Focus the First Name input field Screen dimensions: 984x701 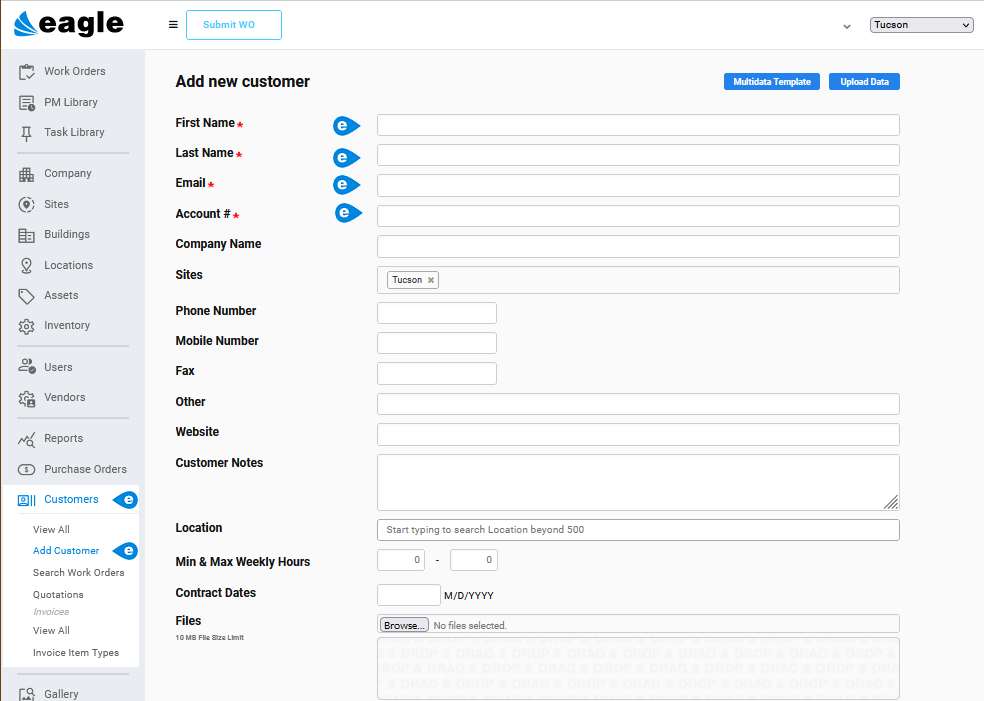click(638, 125)
